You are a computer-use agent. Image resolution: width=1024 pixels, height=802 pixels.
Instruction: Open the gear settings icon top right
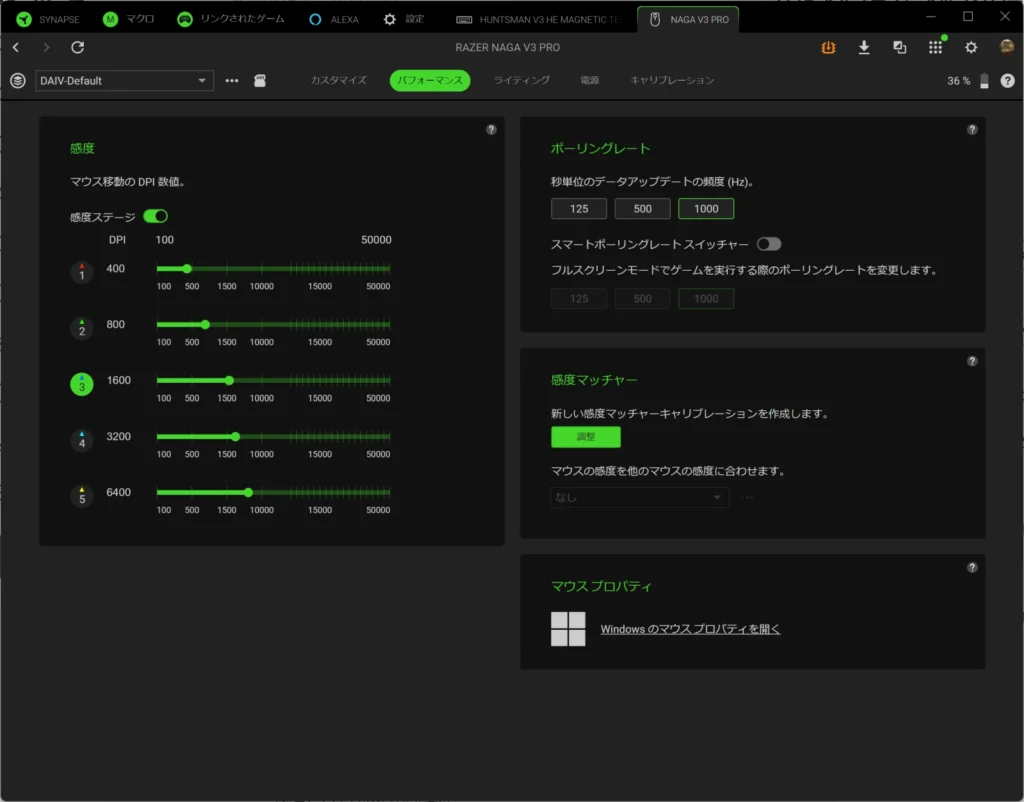pos(971,47)
